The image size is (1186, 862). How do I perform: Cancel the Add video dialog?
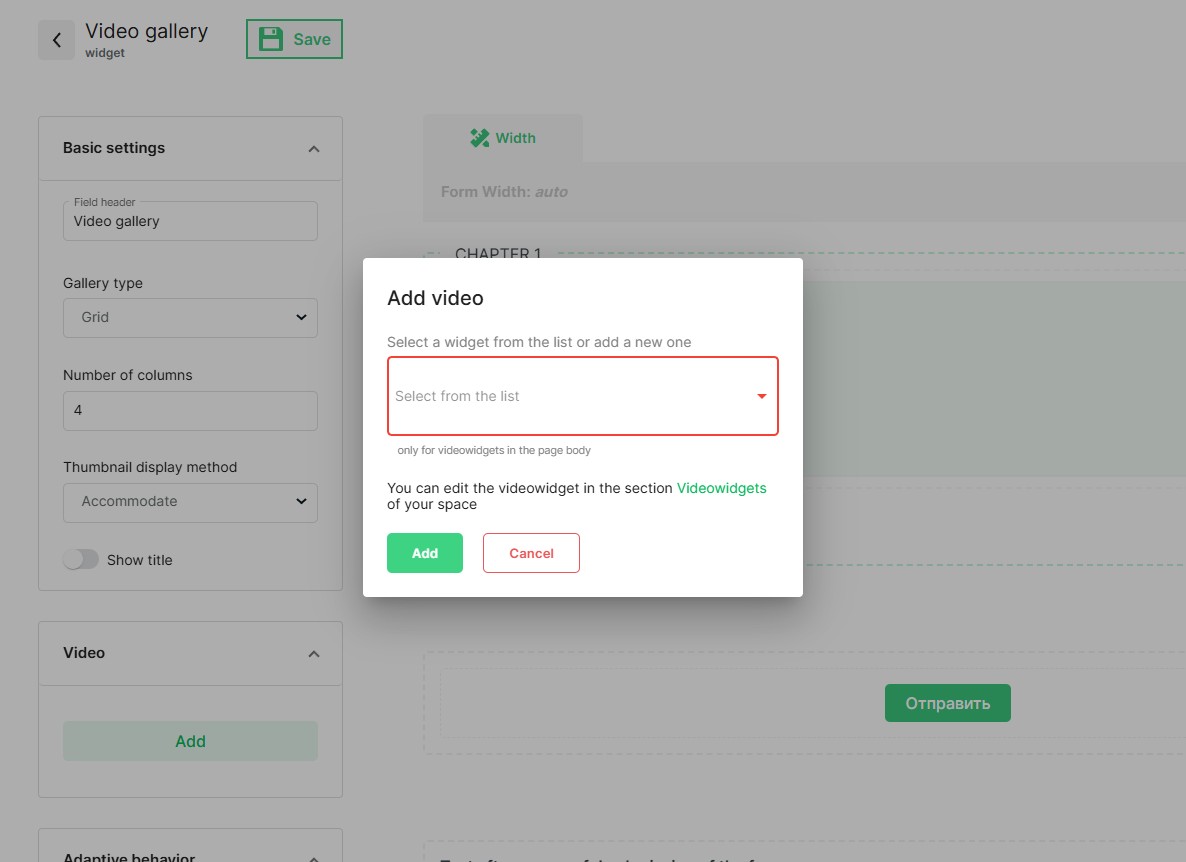pyautogui.click(x=531, y=553)
